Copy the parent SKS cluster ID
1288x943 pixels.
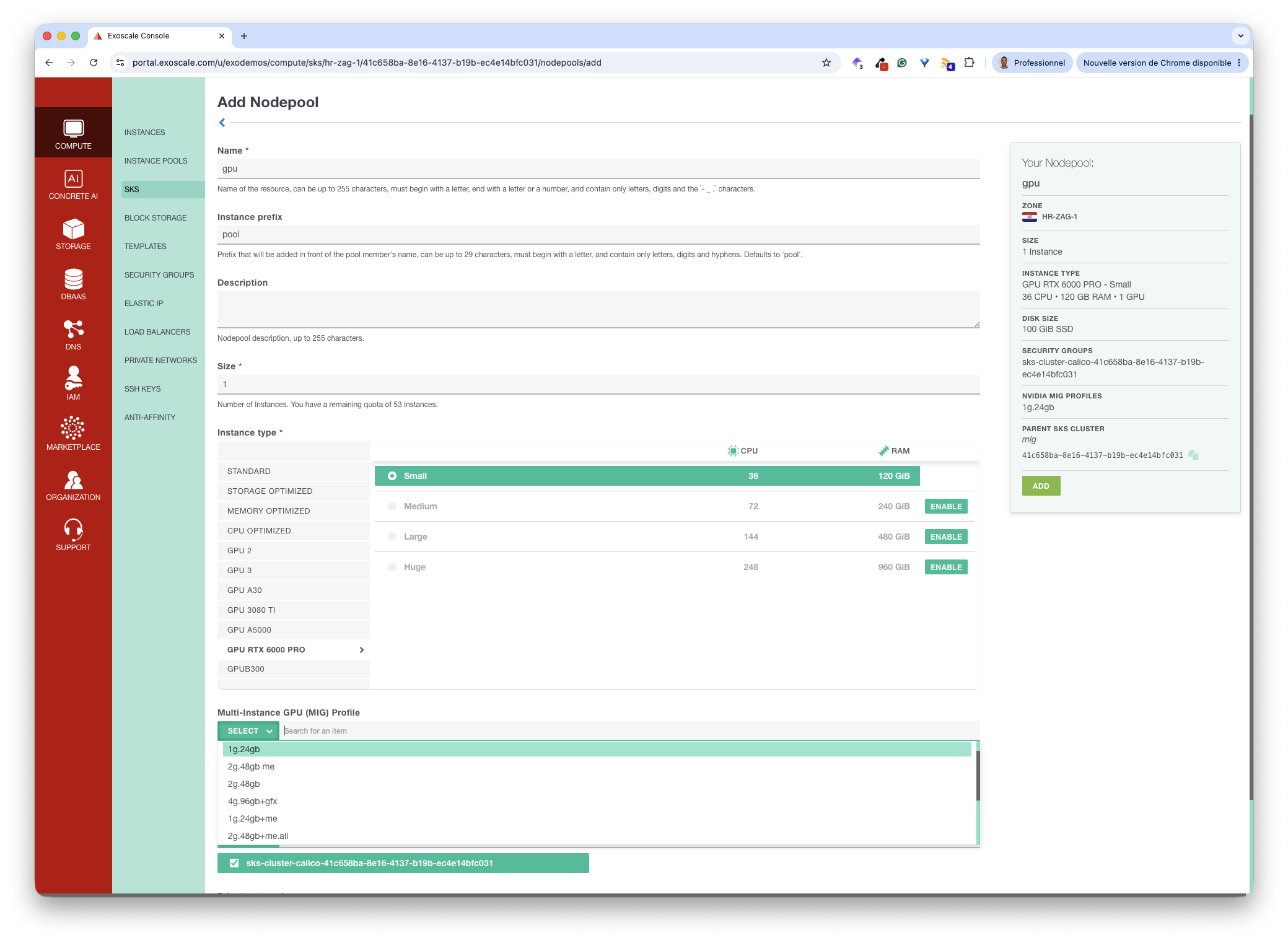1193,455
